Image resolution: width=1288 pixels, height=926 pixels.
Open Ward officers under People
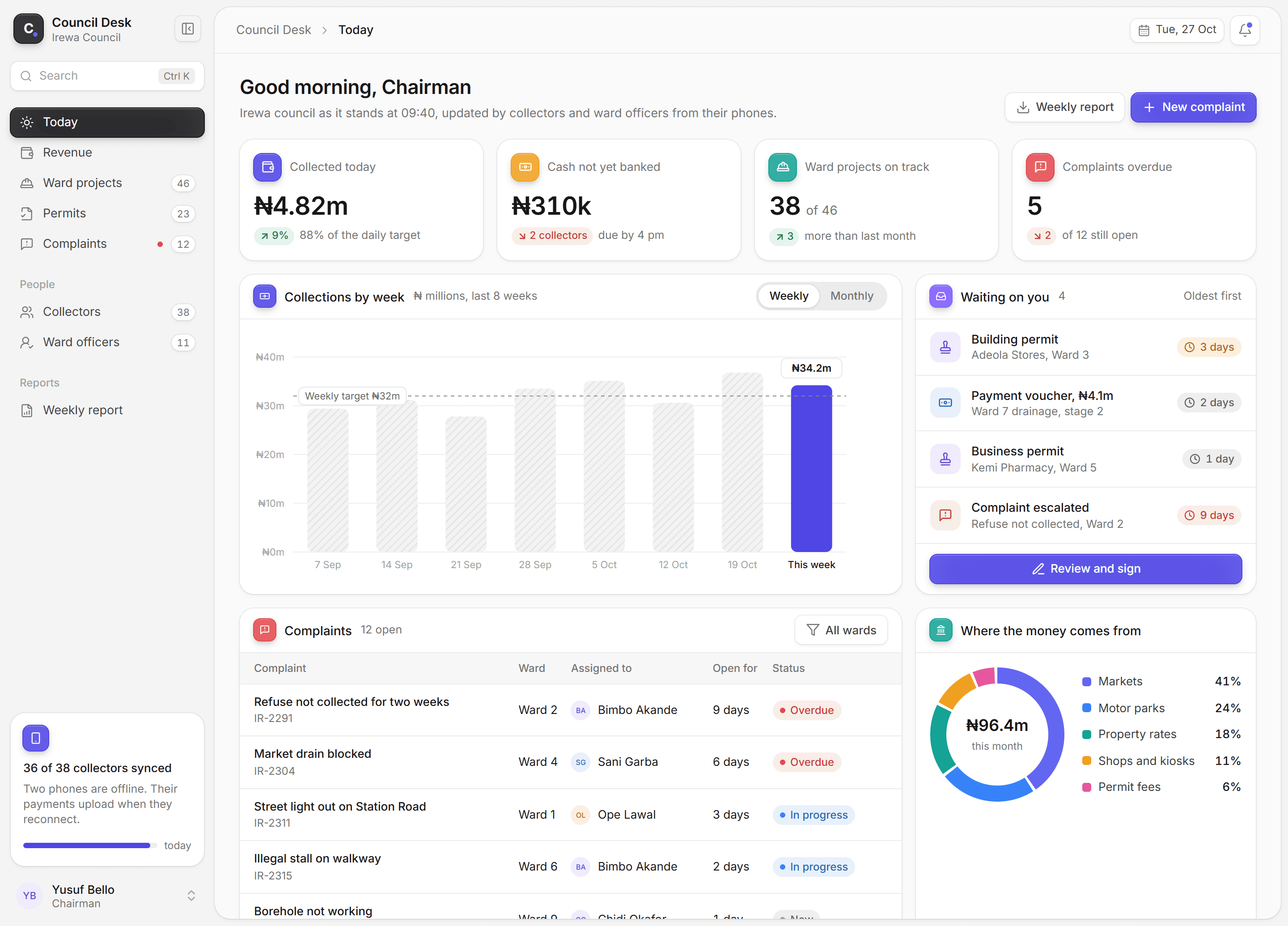[107, 343]
